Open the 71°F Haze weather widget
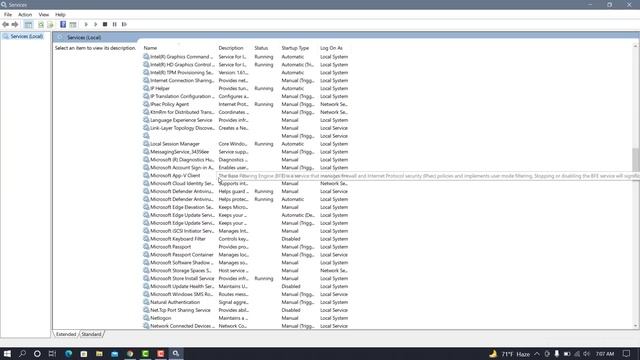The height and width of the screenshot is (360, 640). coord(510,354)
